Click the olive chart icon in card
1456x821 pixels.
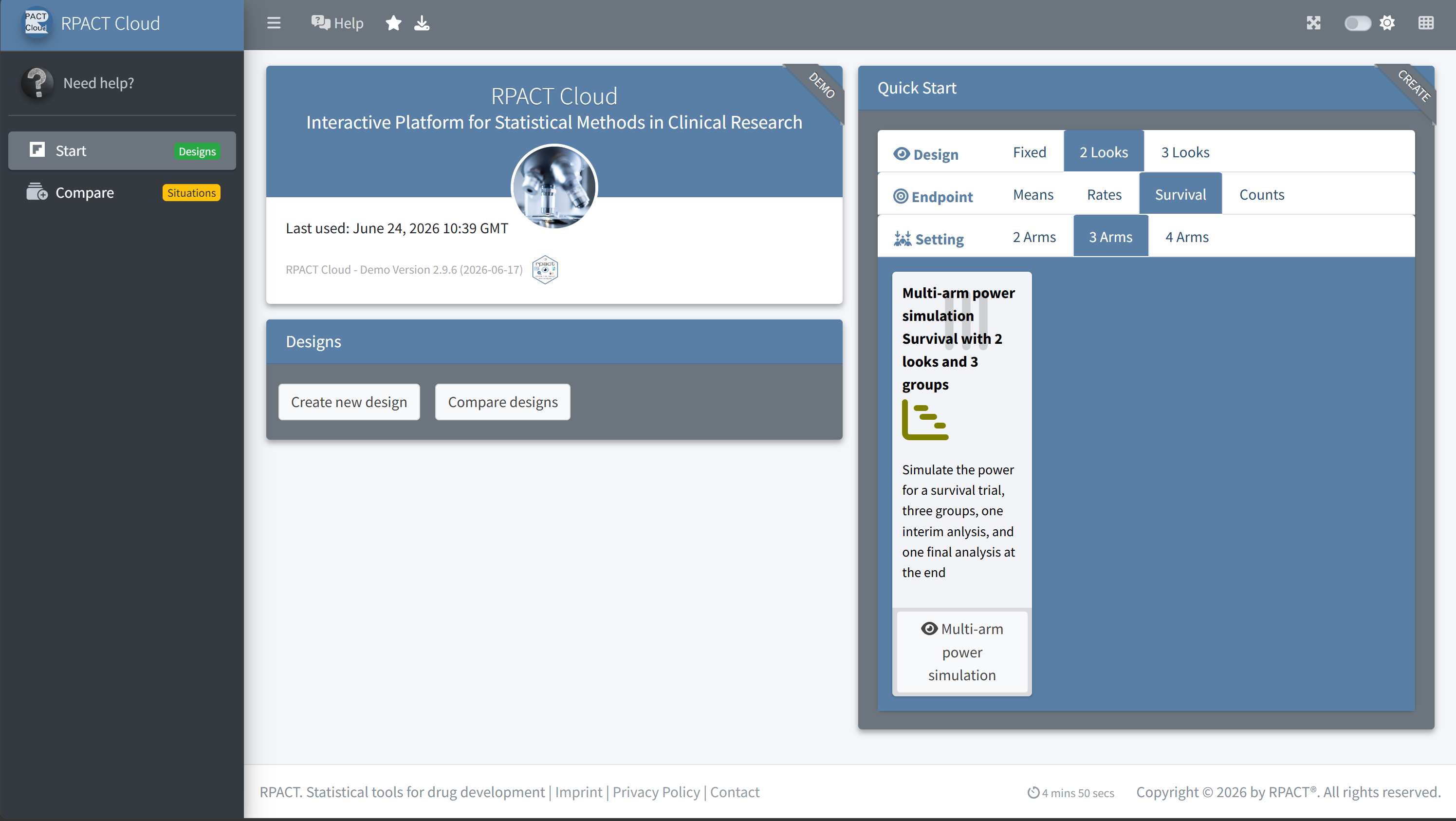[x=925, y=420]
